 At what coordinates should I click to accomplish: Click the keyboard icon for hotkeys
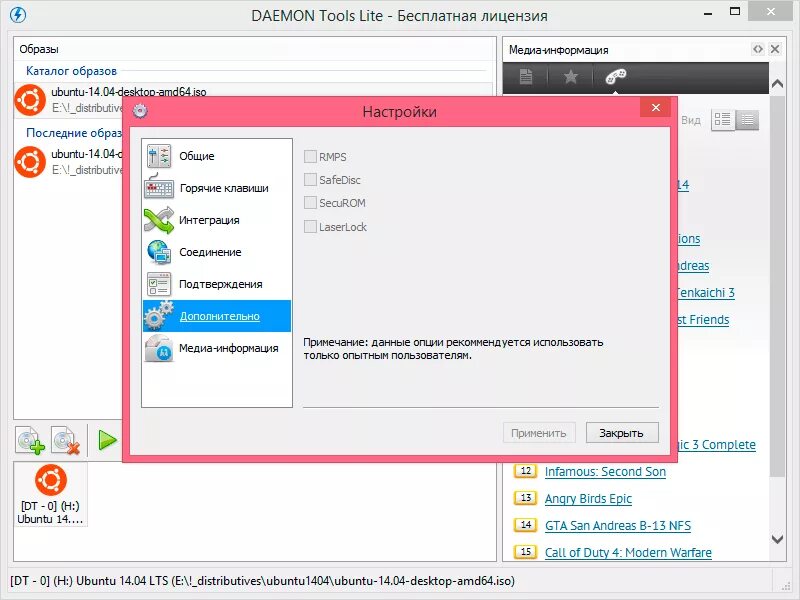159,187
